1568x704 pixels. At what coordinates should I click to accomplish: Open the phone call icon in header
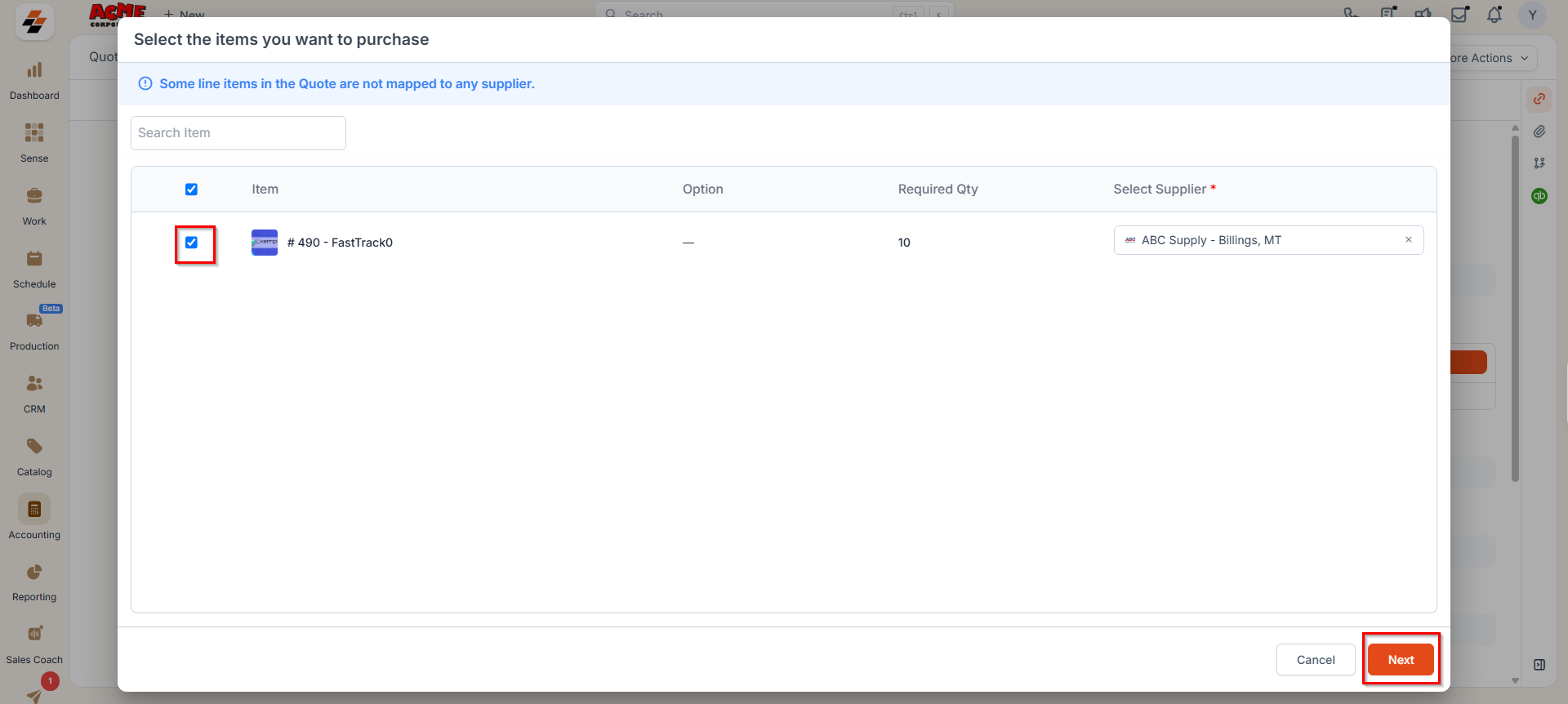point(1352,14)
